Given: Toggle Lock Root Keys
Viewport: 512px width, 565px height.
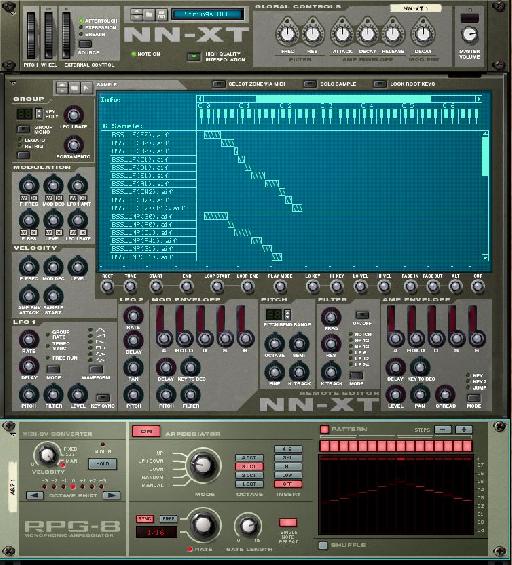Looking at the screenshot, I should (379, 84).
